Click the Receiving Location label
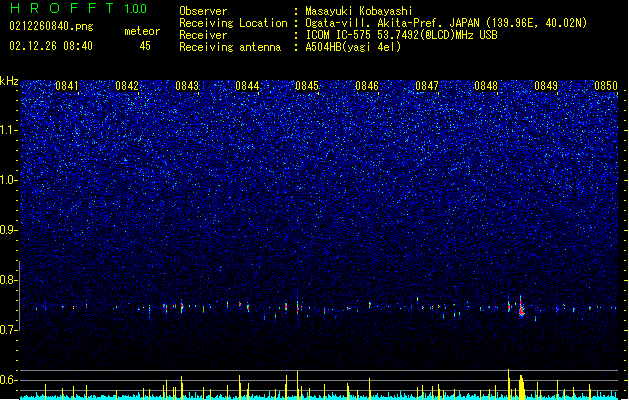Image resolution: width=629 pixels, height=400 pixels. click(233, 23)
